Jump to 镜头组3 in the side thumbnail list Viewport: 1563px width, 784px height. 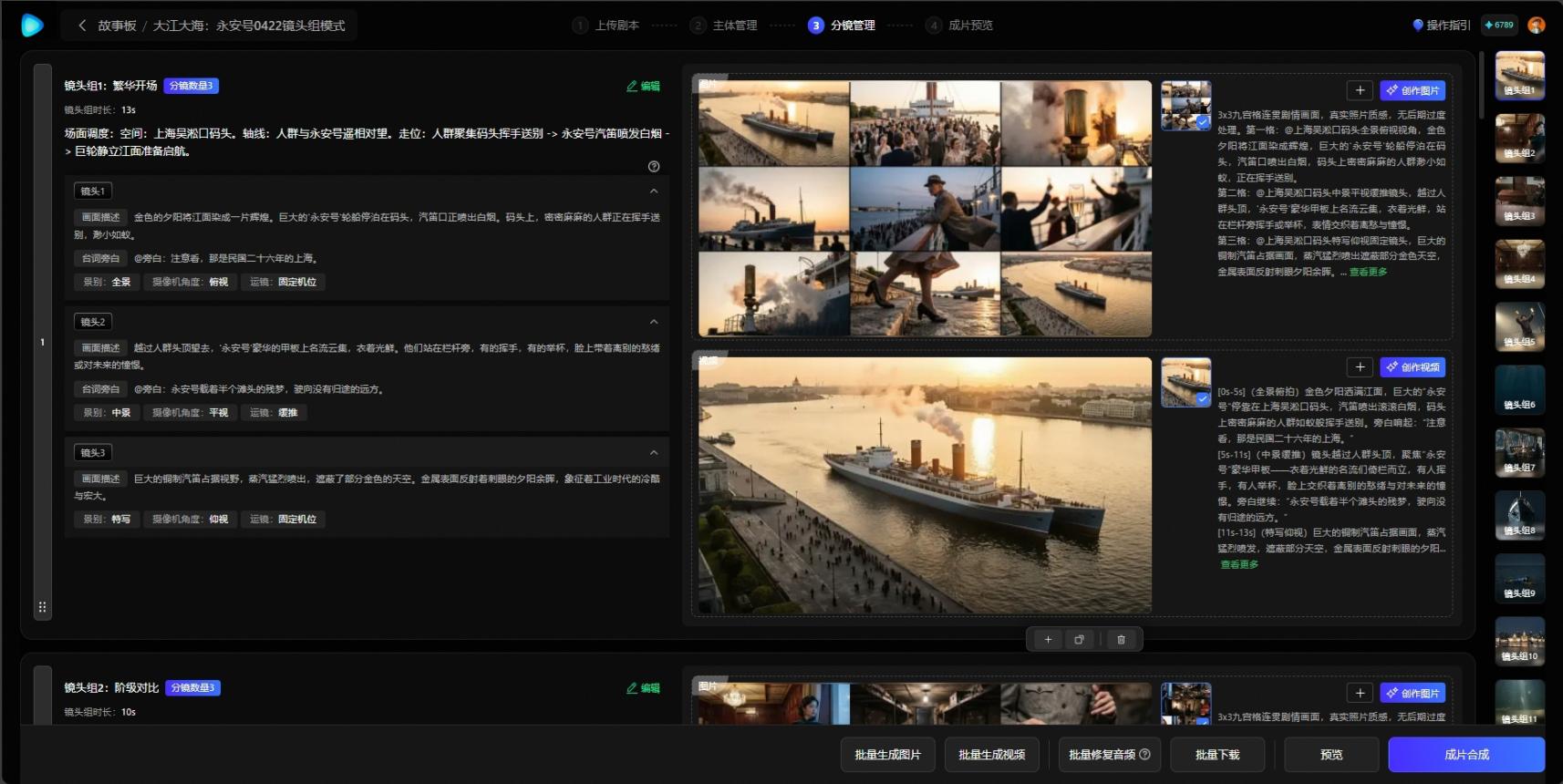[x=1520, y=201]
